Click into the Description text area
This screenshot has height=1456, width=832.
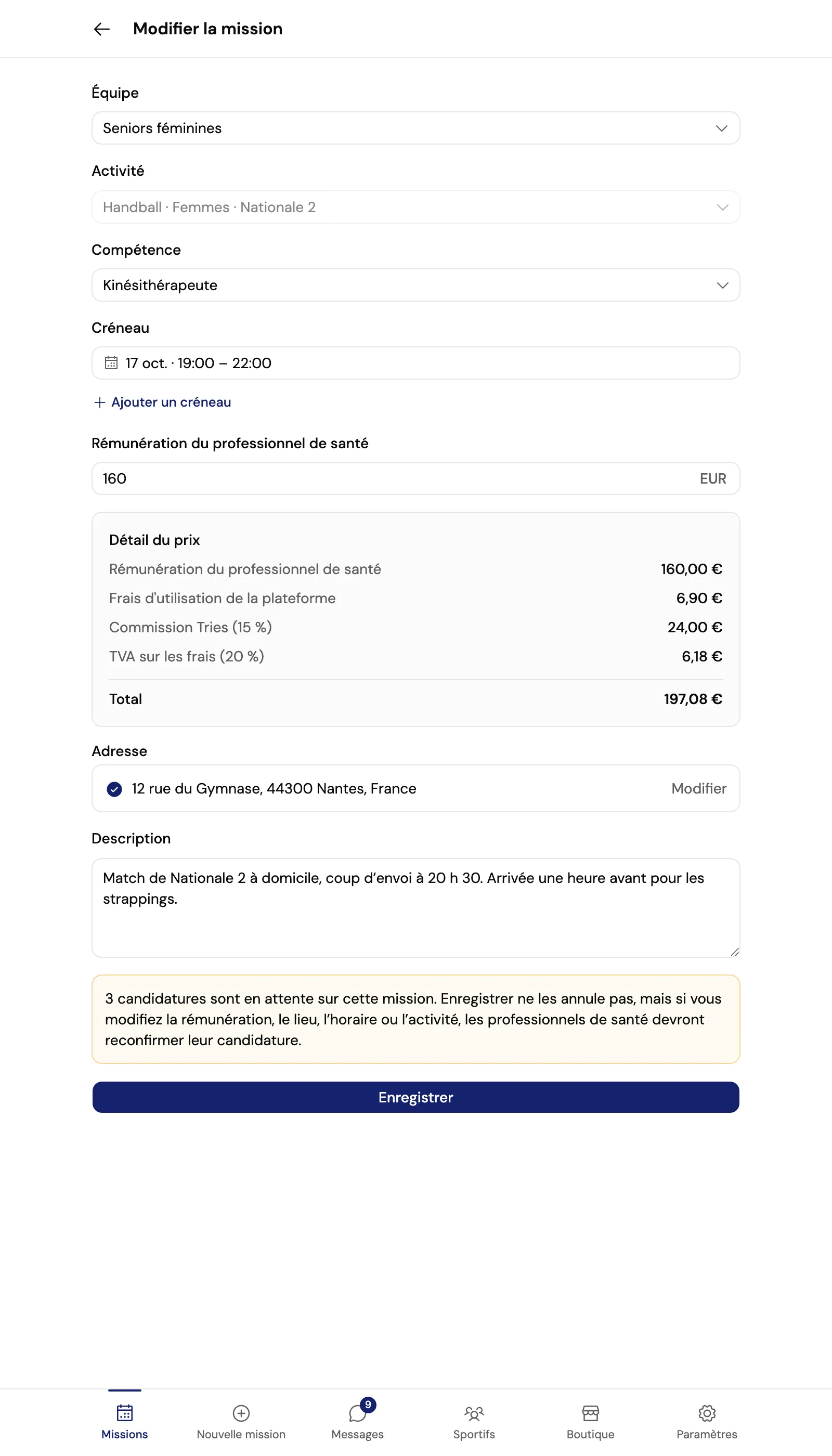(416, 907)
